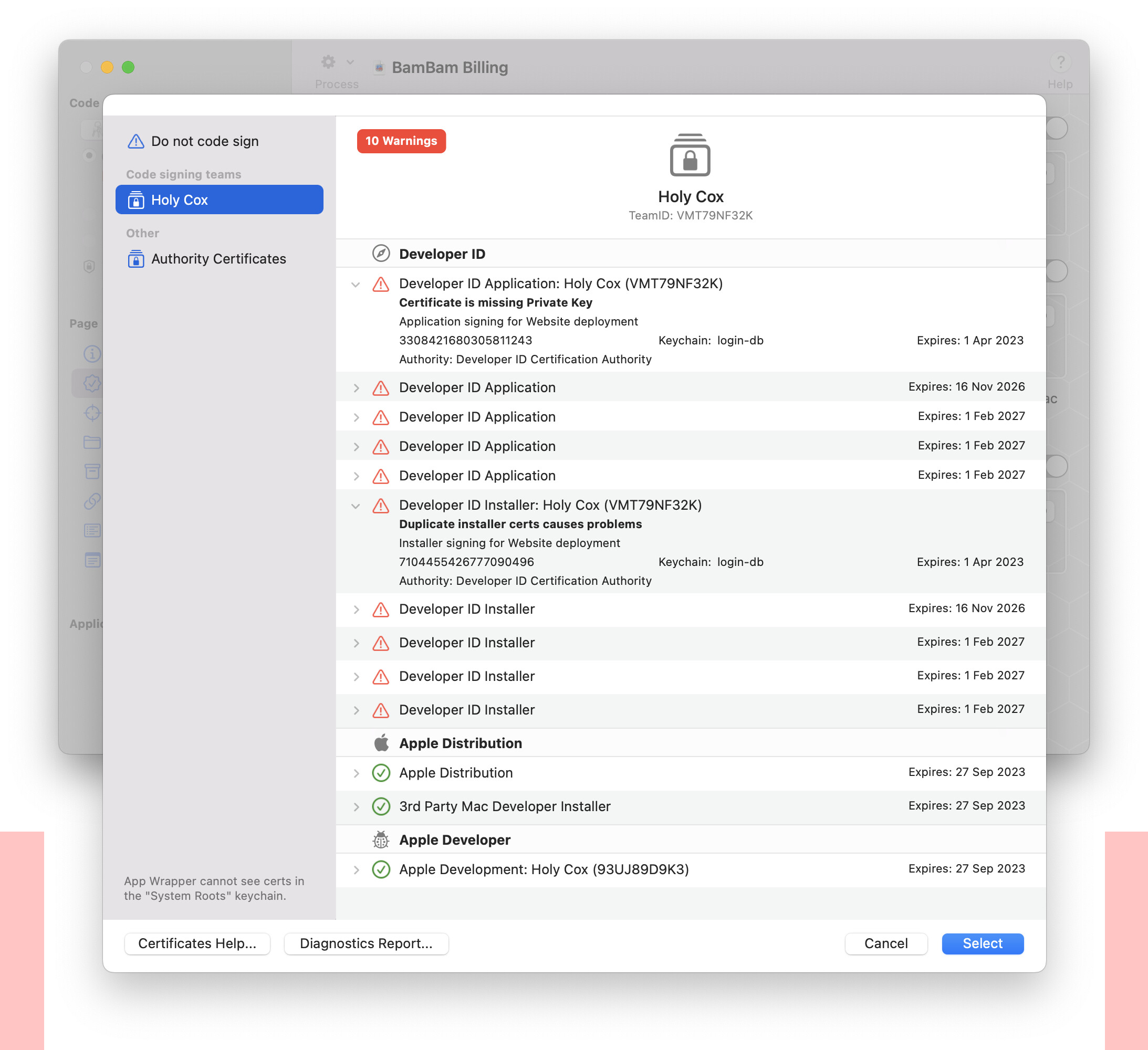
Task: Open the dropdown arrow next to Process gear
Action: [x=350, y=61]
